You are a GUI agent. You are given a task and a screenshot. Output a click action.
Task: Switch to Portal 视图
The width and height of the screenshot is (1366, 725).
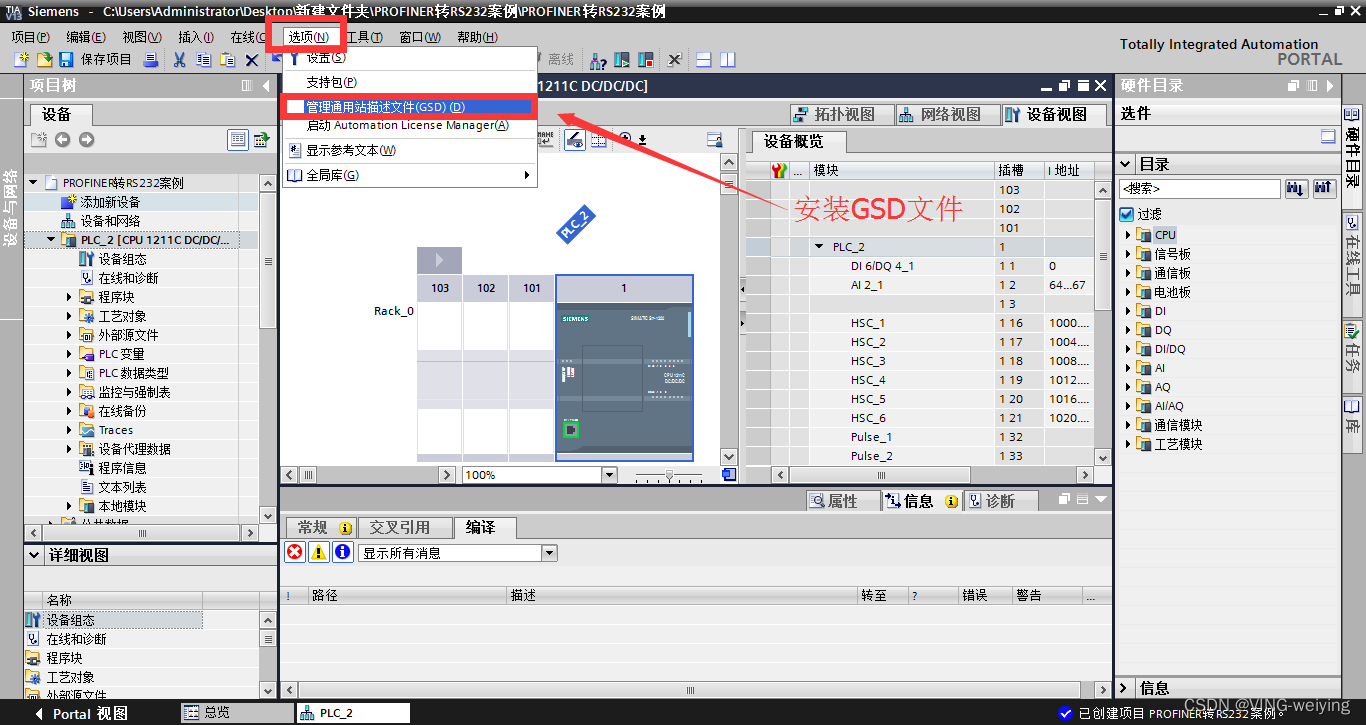82,713
